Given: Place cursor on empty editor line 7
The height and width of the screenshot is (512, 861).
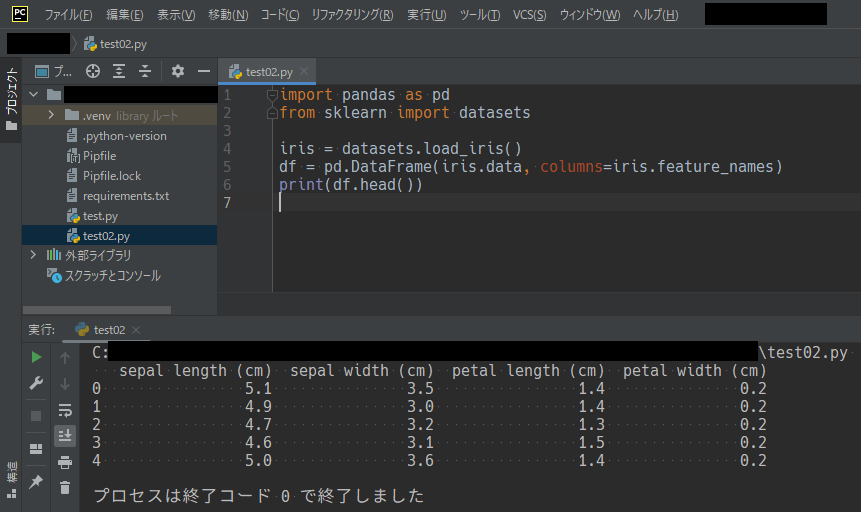Looking at the screenshot, I should tap(566, 203).
